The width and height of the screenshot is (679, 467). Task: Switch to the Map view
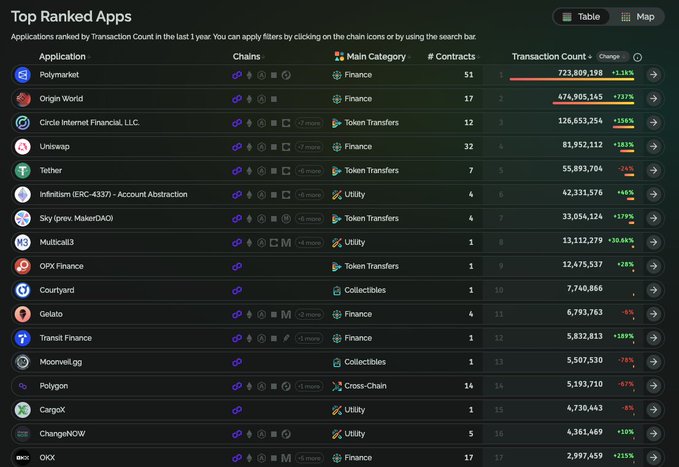[637, 17]
